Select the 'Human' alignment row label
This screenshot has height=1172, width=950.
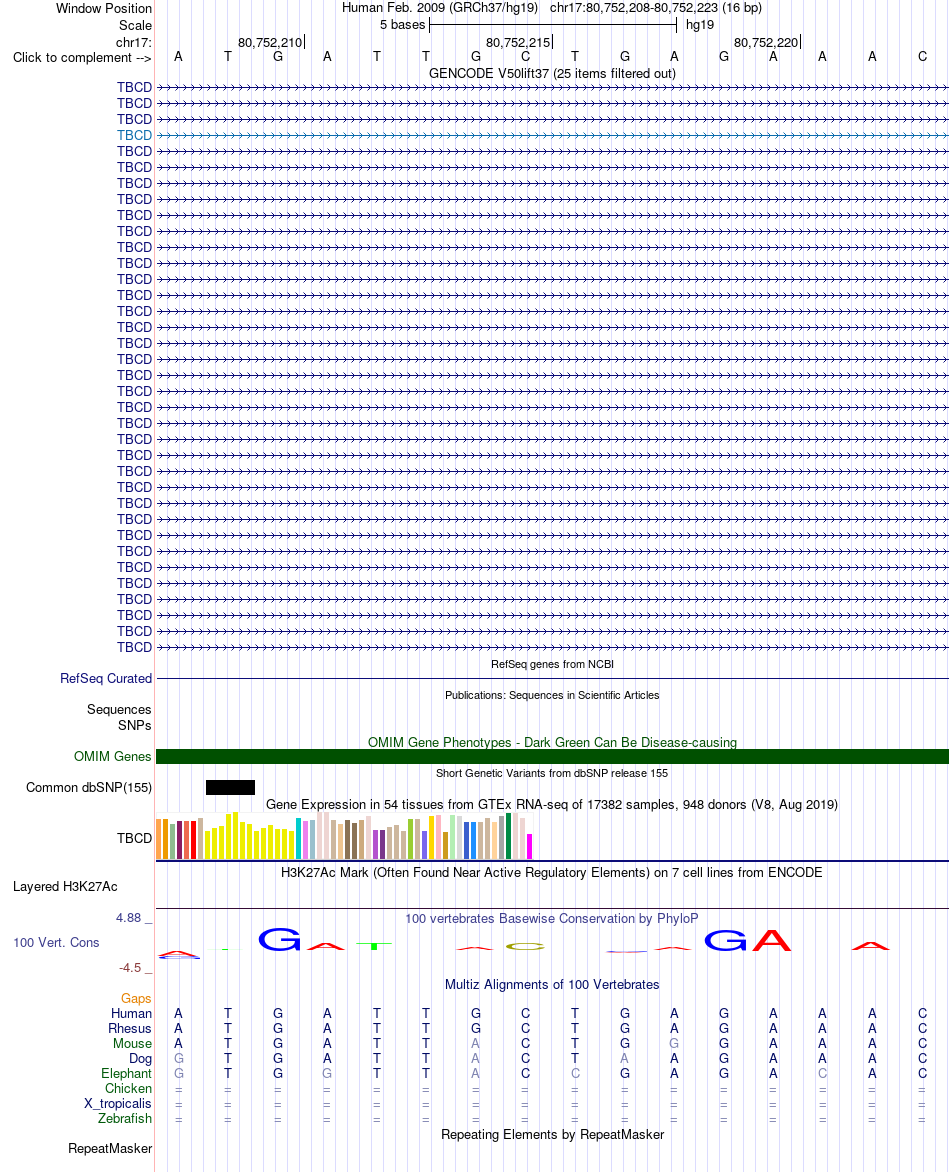(x=132, y=1014)
